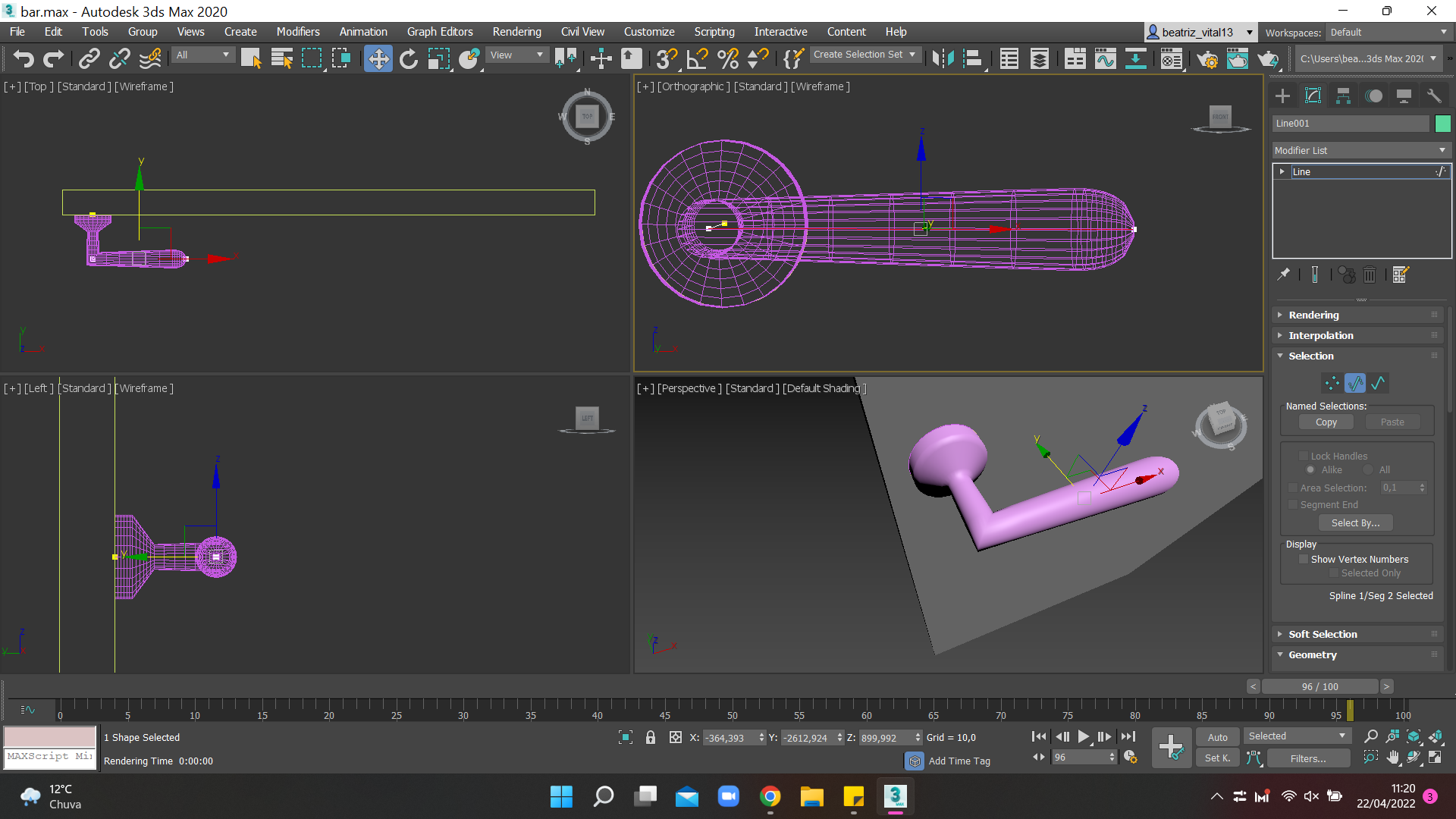This screenshot has width=1456, height=819.
Task: Switch to Hierarchy command panel
Action: click(1343, 96)
